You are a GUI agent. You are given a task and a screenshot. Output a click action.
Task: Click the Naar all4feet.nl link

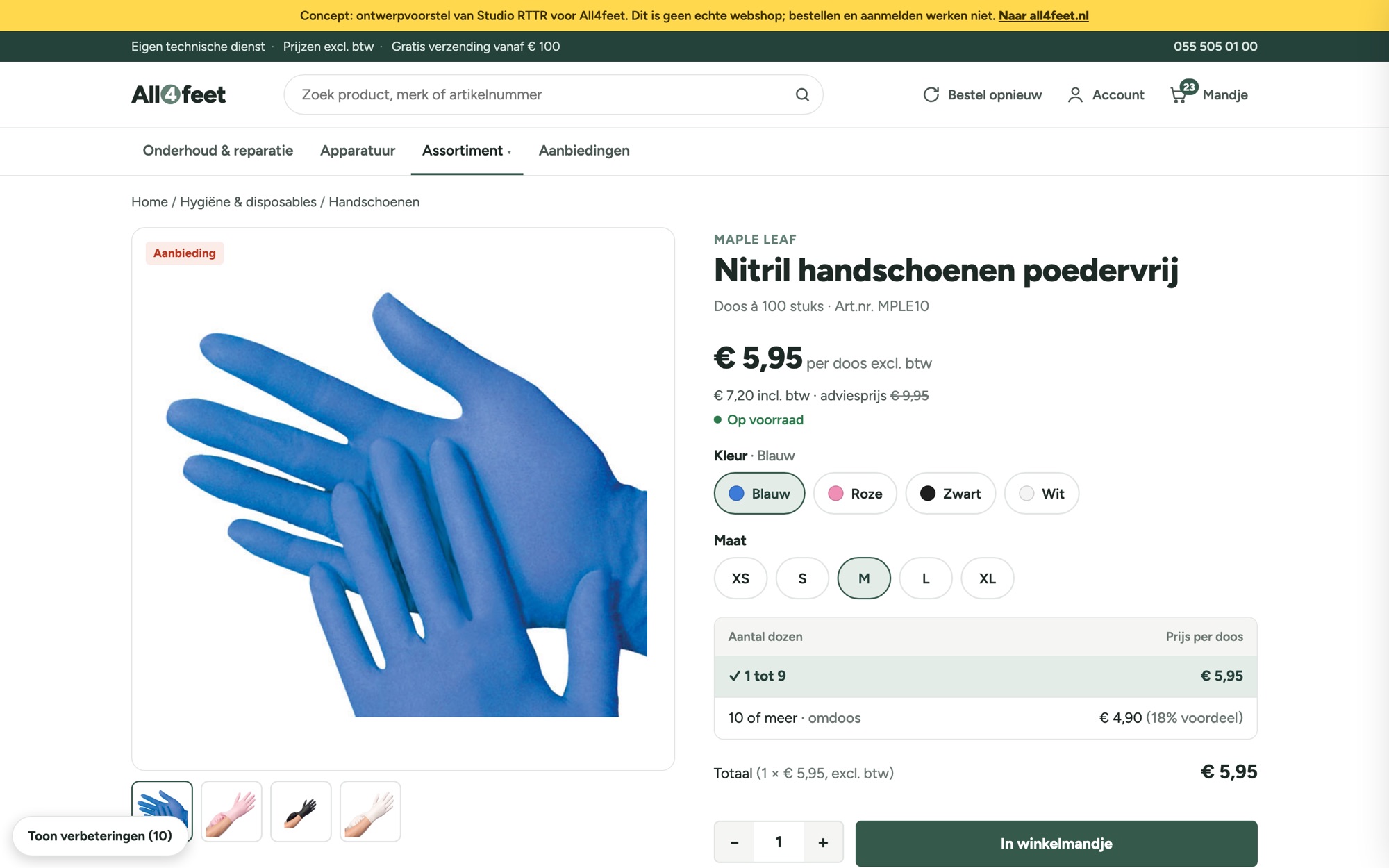(x=1043, y=15)
